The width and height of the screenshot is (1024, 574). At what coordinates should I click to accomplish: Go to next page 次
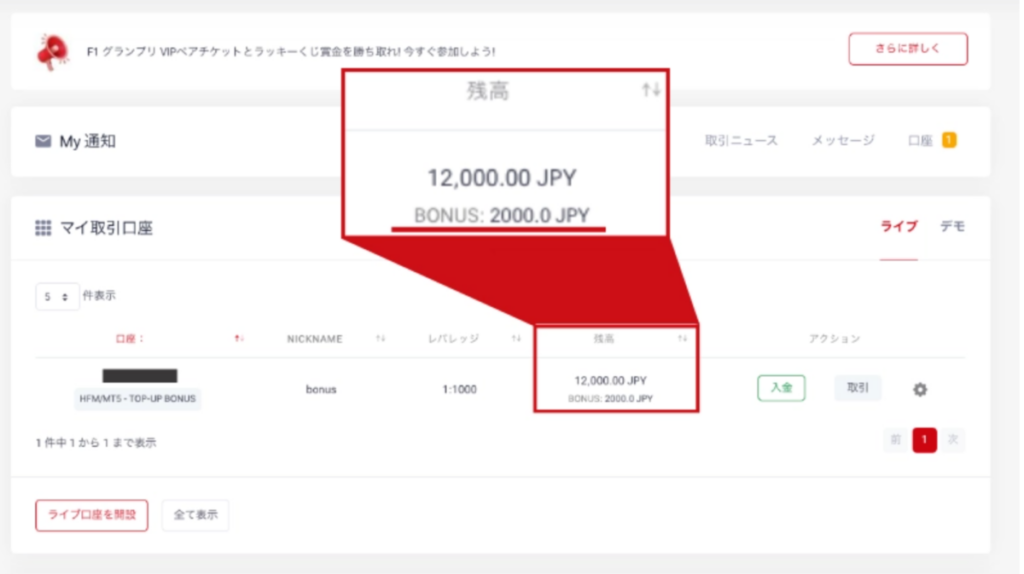point(953,440)
